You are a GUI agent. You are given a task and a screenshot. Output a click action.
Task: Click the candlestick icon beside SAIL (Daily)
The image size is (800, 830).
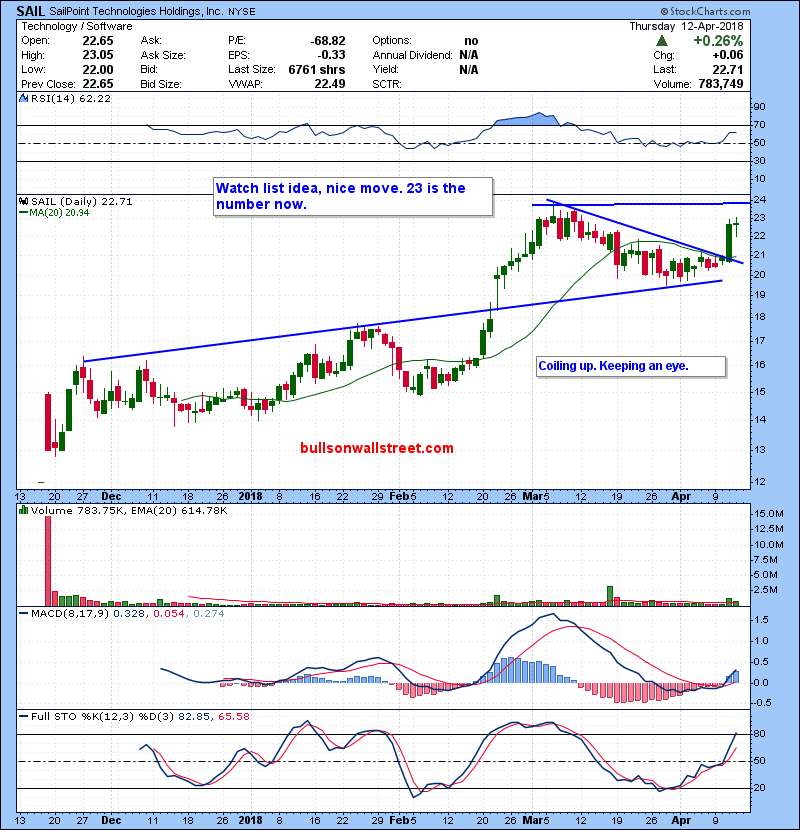tap(24, 201)
